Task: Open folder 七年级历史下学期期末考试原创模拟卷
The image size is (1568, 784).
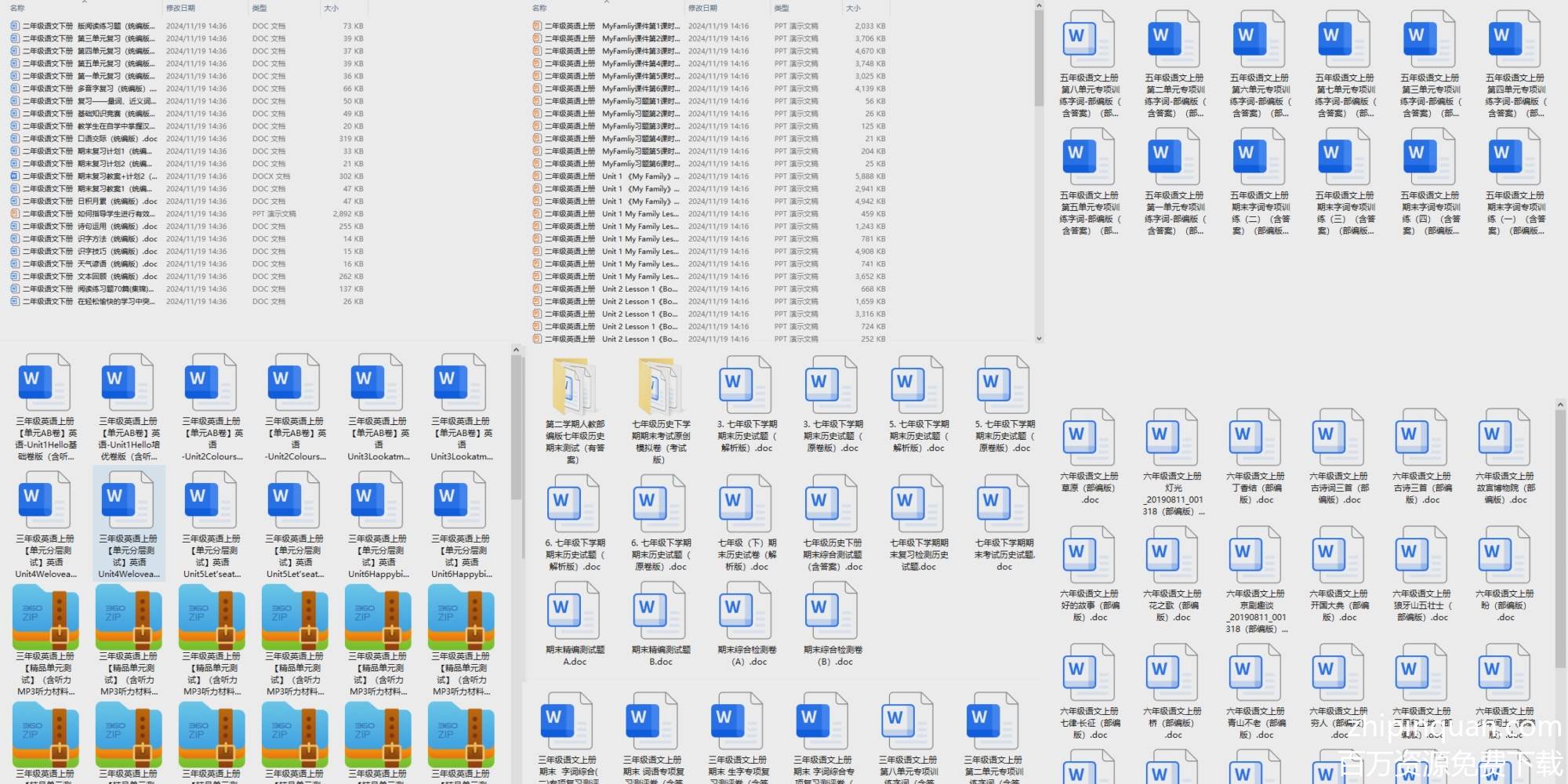Action: pyautogui.click(x=660, y=387)
